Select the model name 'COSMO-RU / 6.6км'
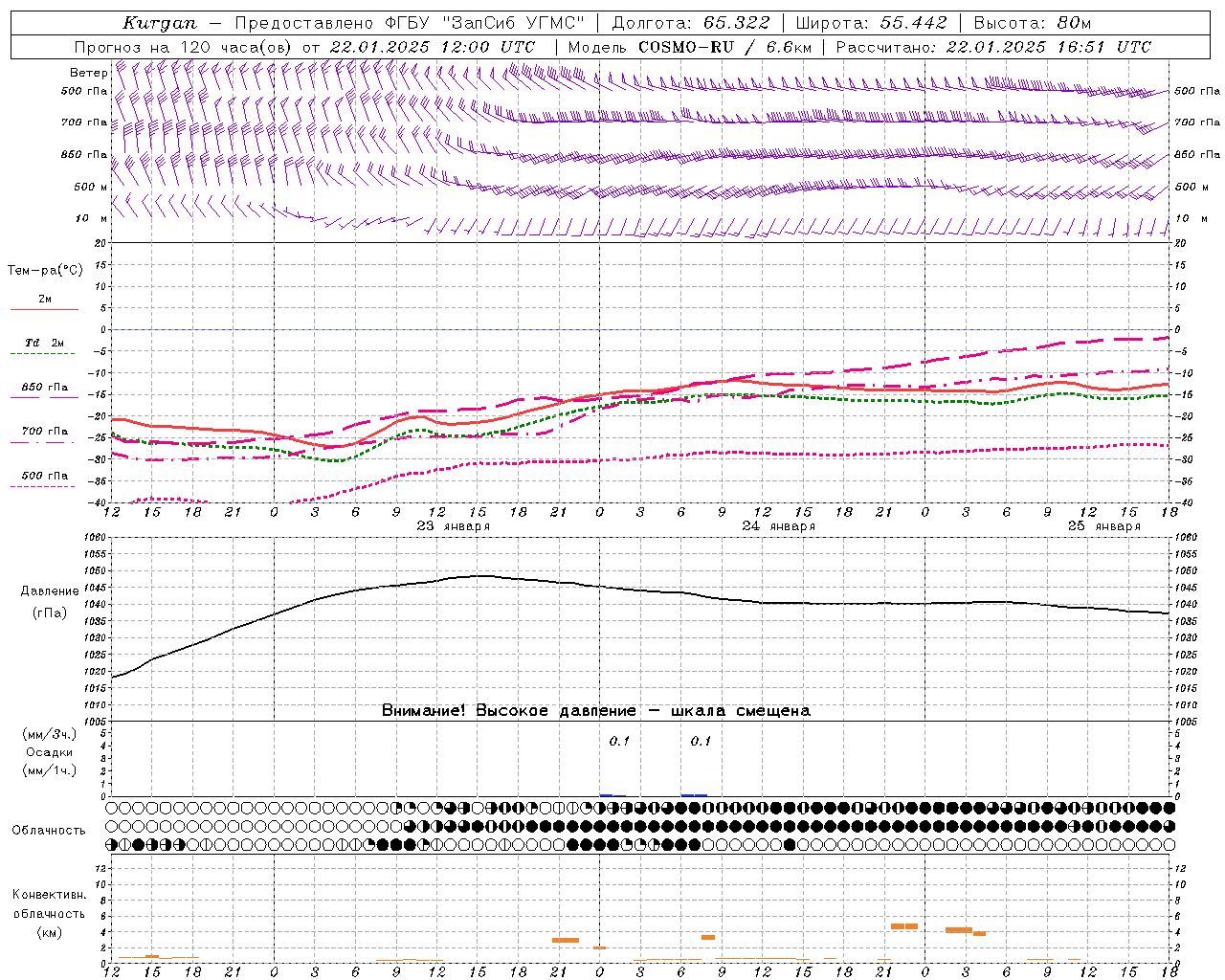This screenshot has height=980, width=1225. (x=724, y=47)
